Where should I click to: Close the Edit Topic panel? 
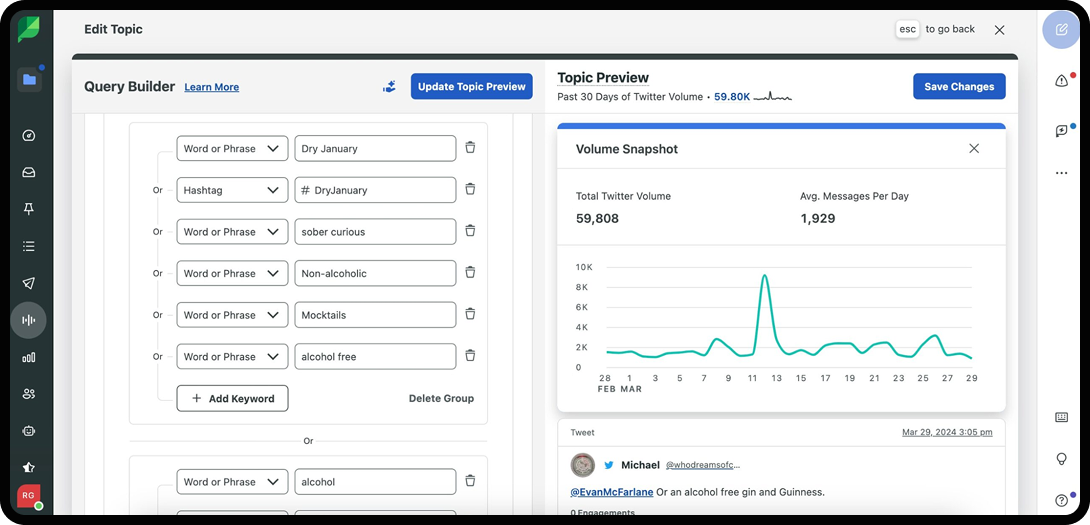(1000, 30)
